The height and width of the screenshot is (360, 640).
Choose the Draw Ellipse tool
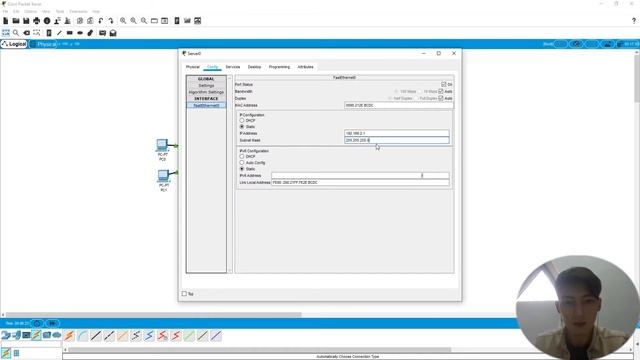(x=80, y=33)
